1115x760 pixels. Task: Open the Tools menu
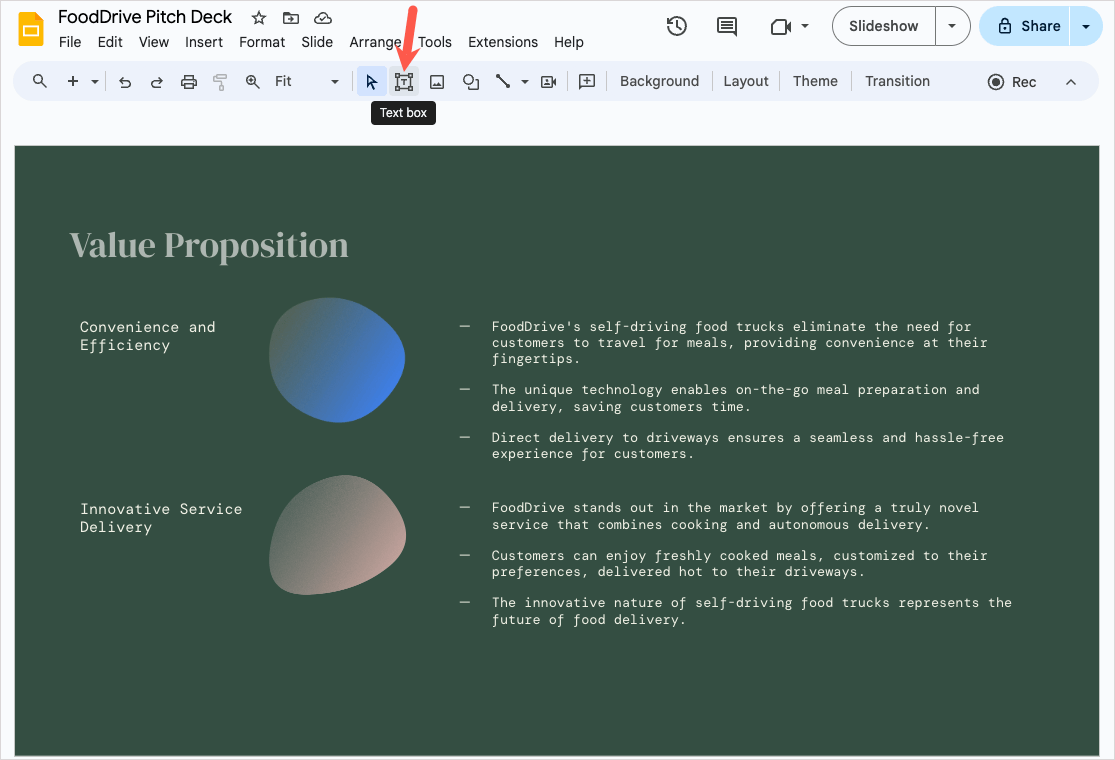[435, 42]
